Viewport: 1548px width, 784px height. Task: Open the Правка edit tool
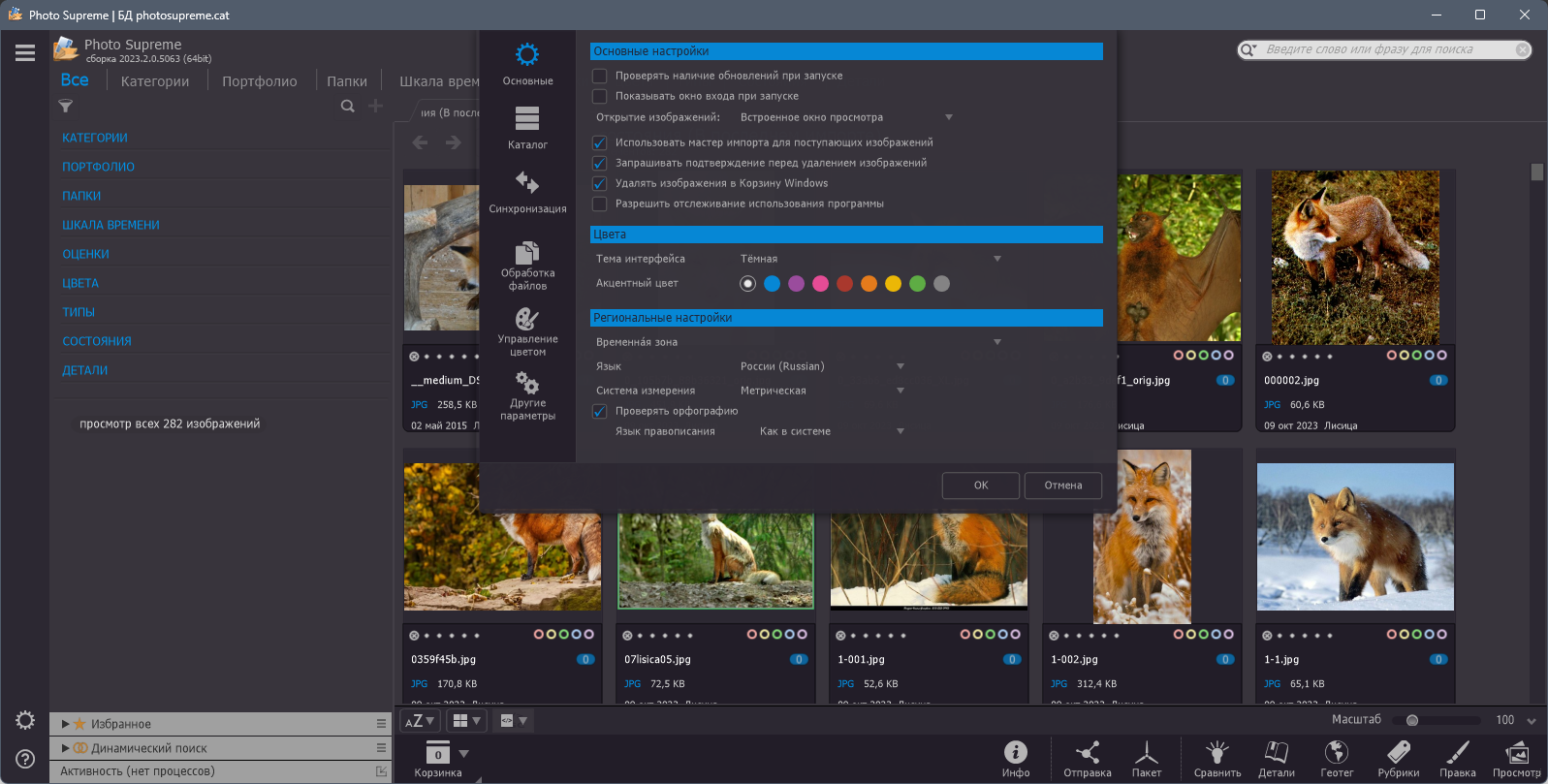(x=1458, y=759)
